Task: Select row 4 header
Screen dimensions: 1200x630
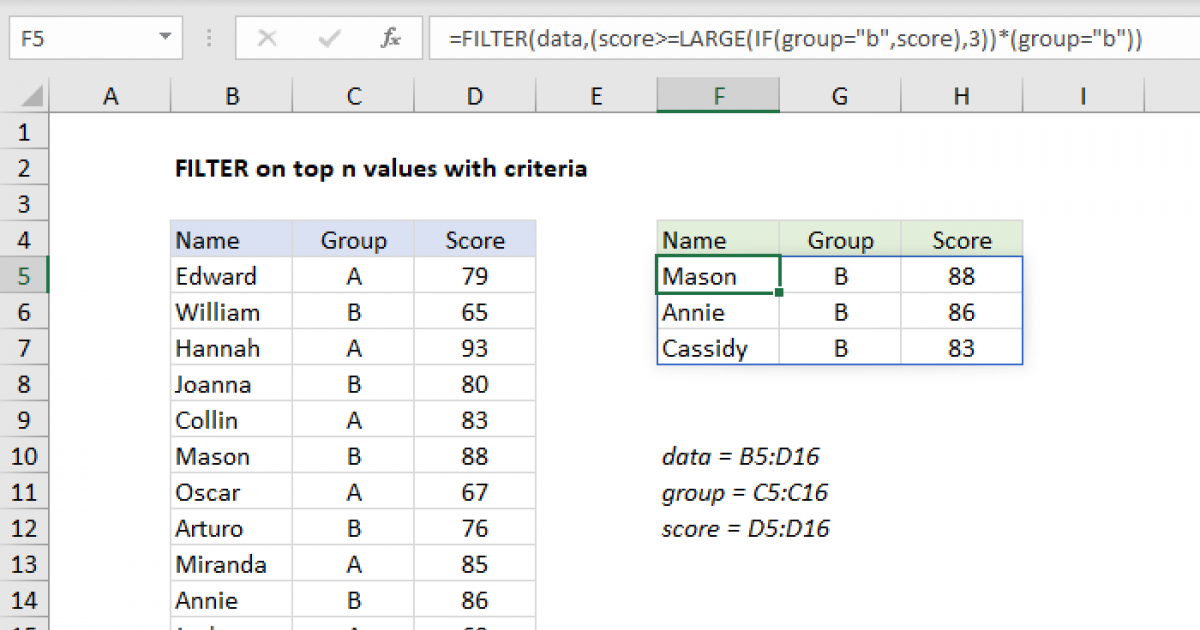Action: pyautogui.click(x=25, y=240)
